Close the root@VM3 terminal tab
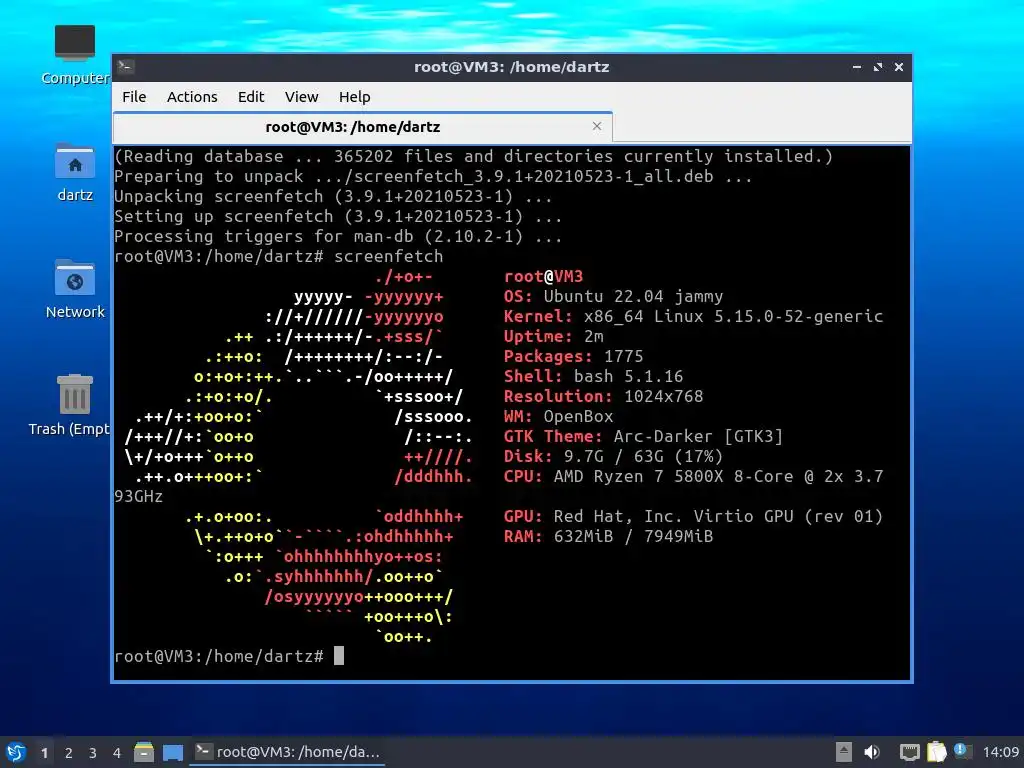The height and width of the screenshot is (768, 1024). pyautogui.click(x=597, y=126)
